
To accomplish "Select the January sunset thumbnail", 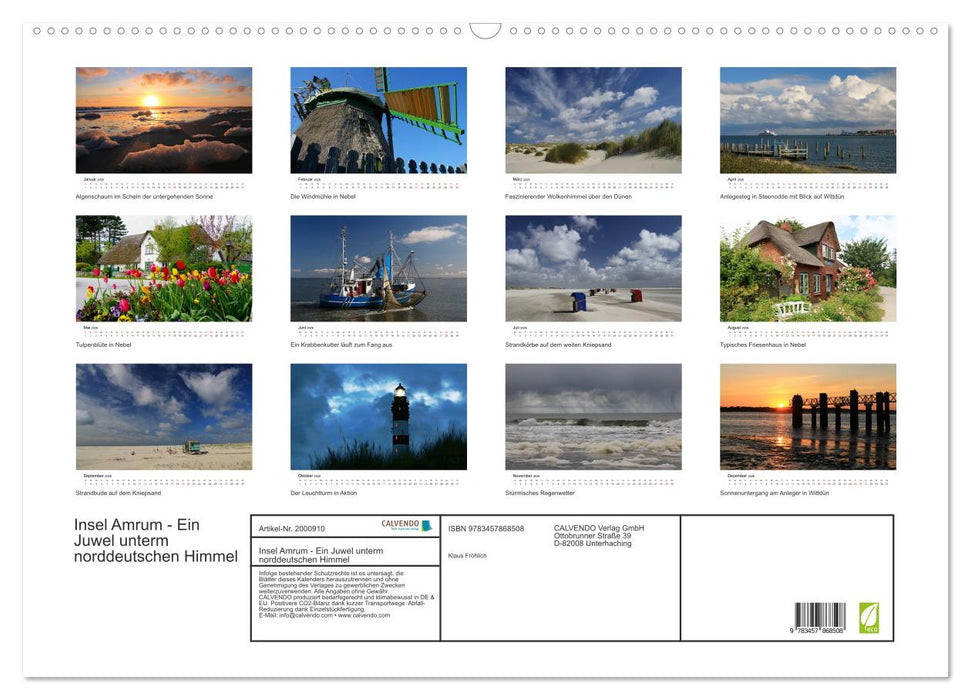I will (x=163, y=120).
